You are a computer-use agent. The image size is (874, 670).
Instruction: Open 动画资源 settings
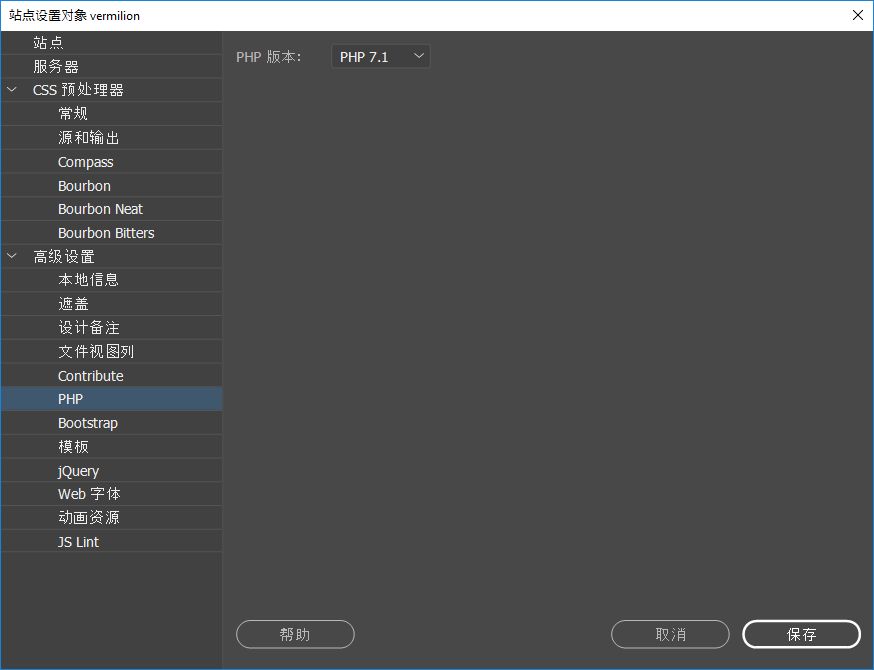point(111,518)
